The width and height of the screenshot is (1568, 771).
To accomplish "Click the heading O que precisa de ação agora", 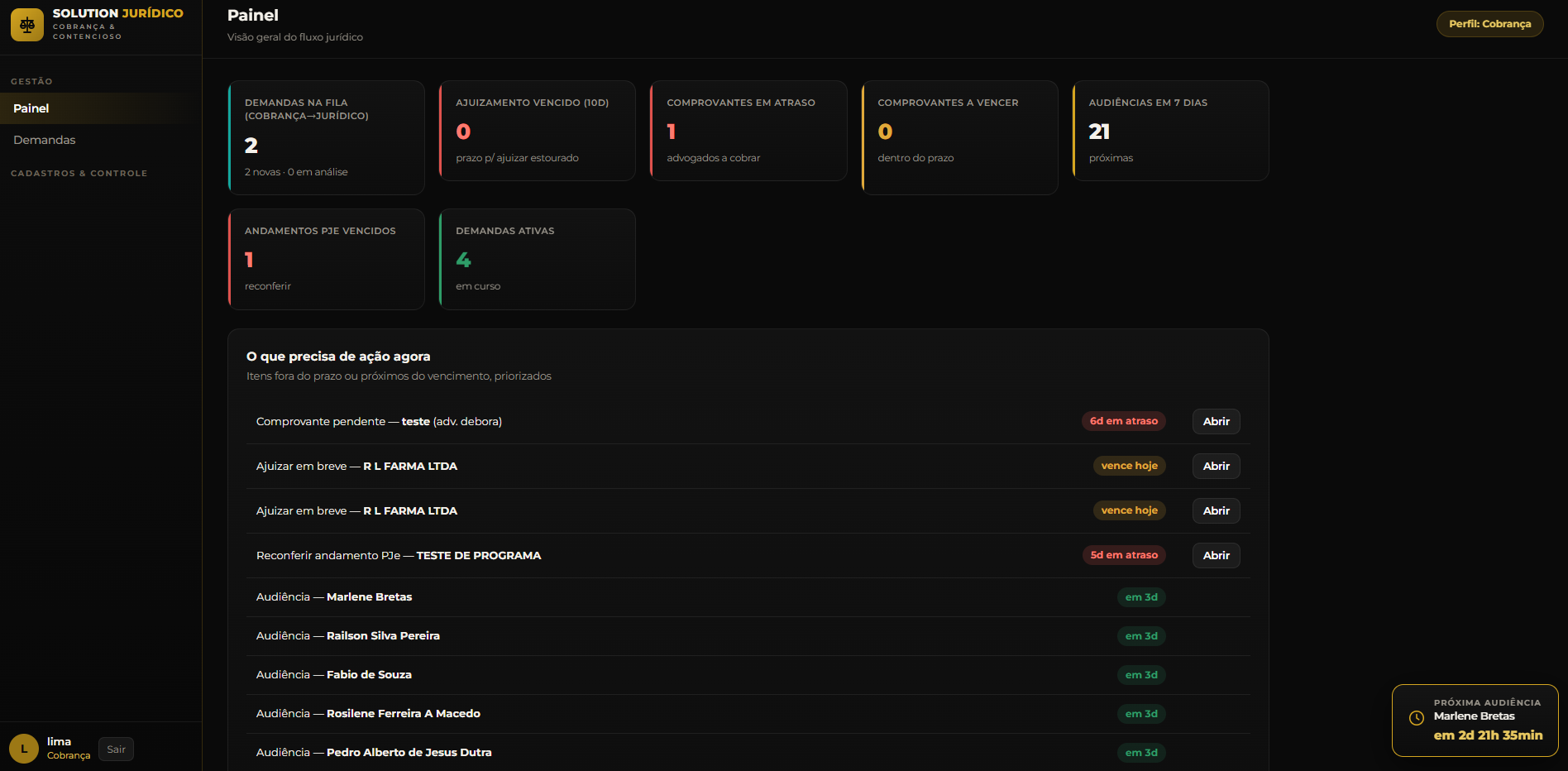I will 338,357.
